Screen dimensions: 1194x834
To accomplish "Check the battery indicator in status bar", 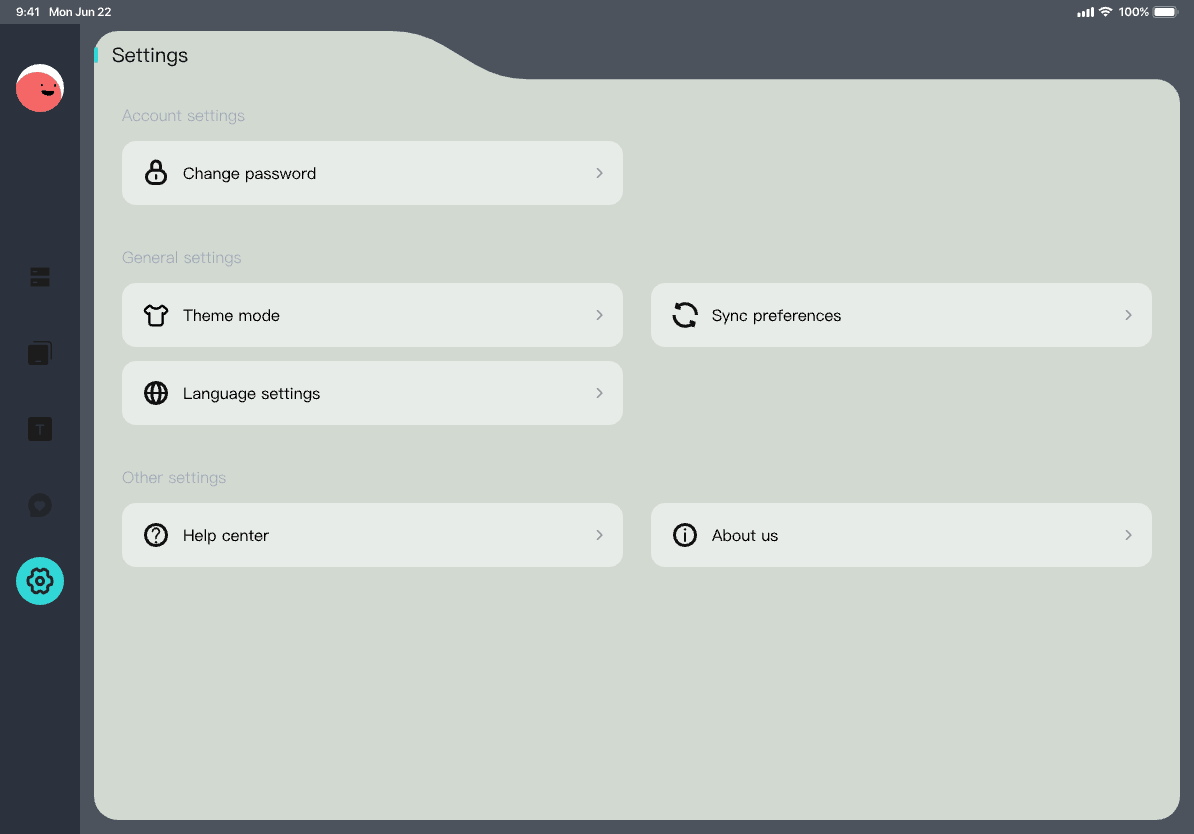I will tap(1165, 12).
